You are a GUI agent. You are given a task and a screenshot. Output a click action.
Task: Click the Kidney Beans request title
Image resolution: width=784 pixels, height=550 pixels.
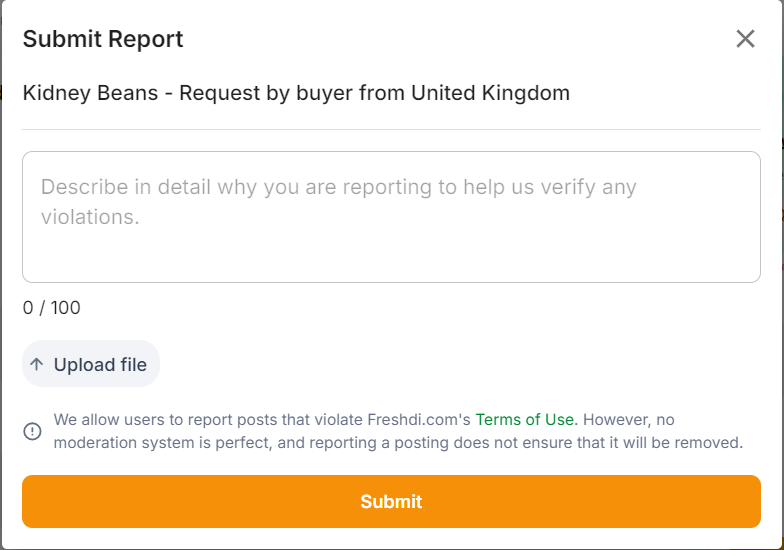296,93
